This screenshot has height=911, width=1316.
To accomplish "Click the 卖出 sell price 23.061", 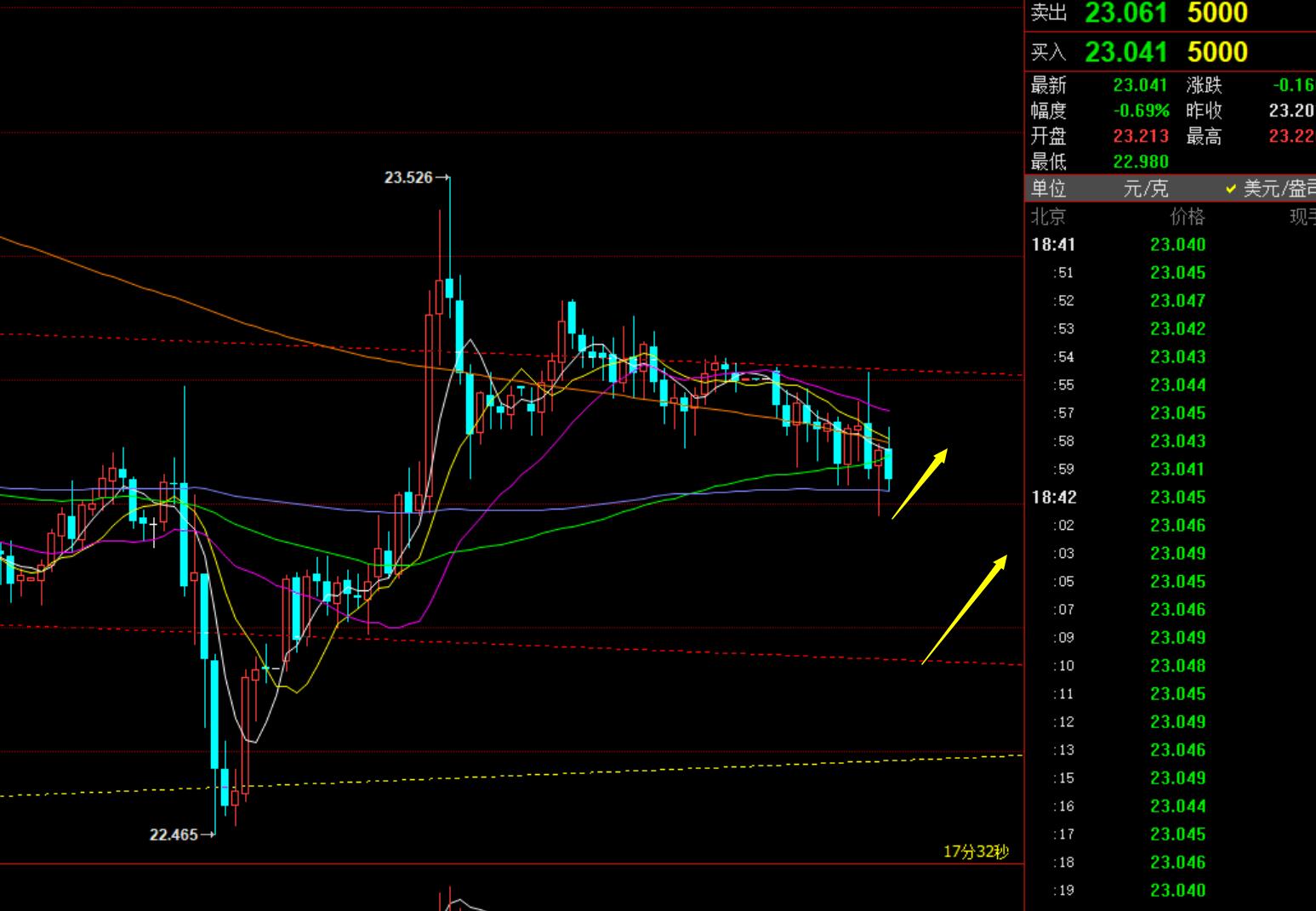I will coord(1125,13).
